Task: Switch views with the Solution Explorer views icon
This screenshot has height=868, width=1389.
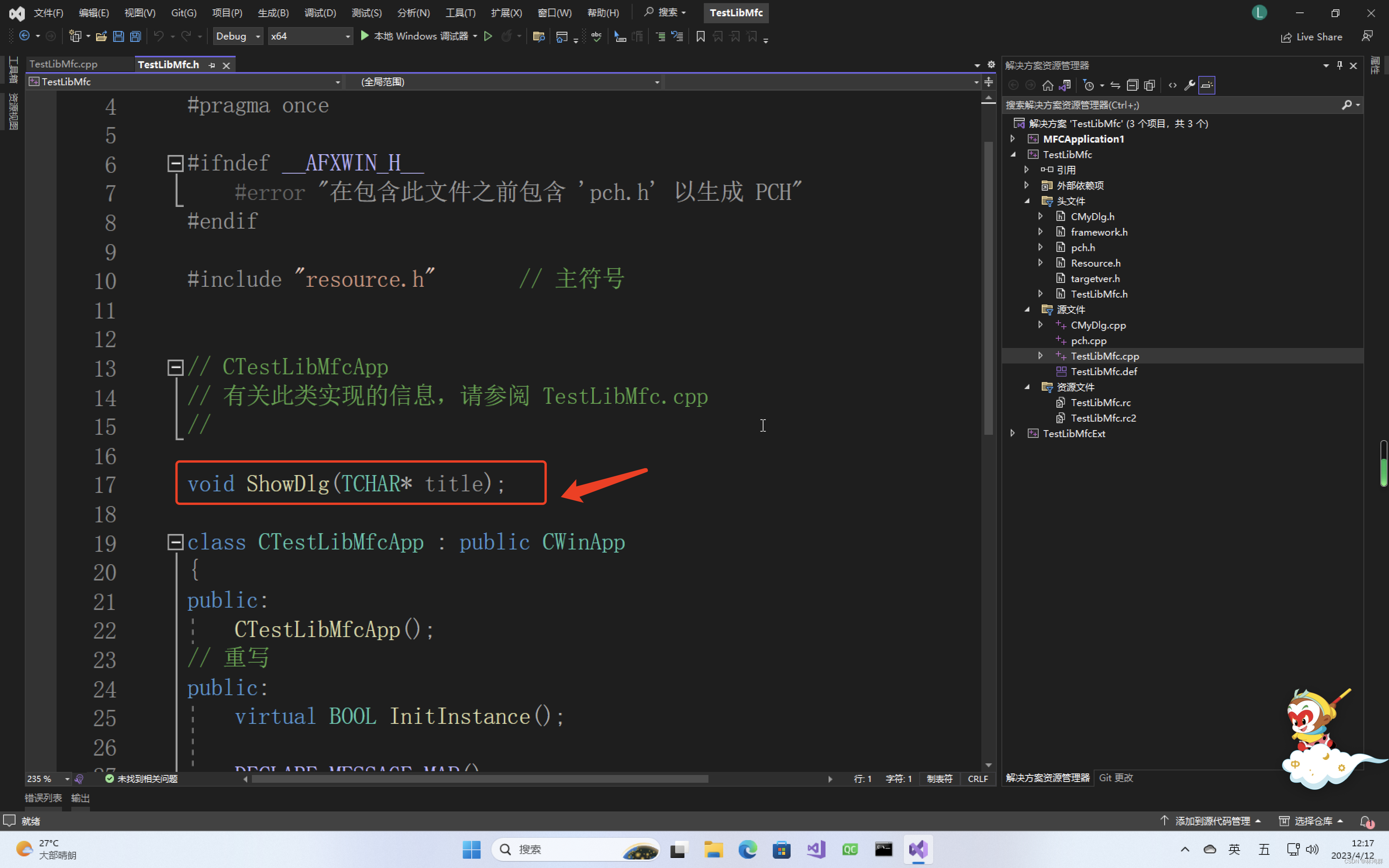Action: pos(1065,86)
